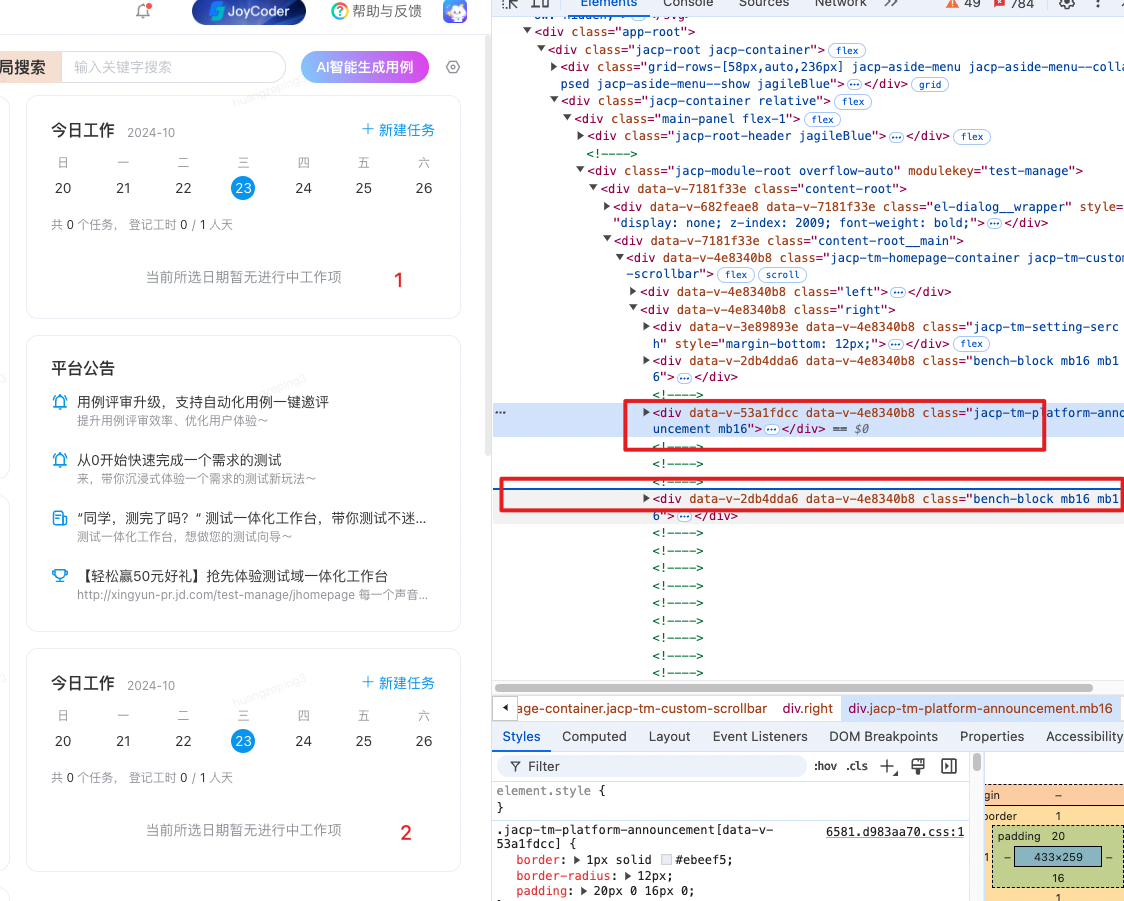
Task: Click the settings icon beside AI generate button
Action: pyautogui.click(x=453, y=67)
